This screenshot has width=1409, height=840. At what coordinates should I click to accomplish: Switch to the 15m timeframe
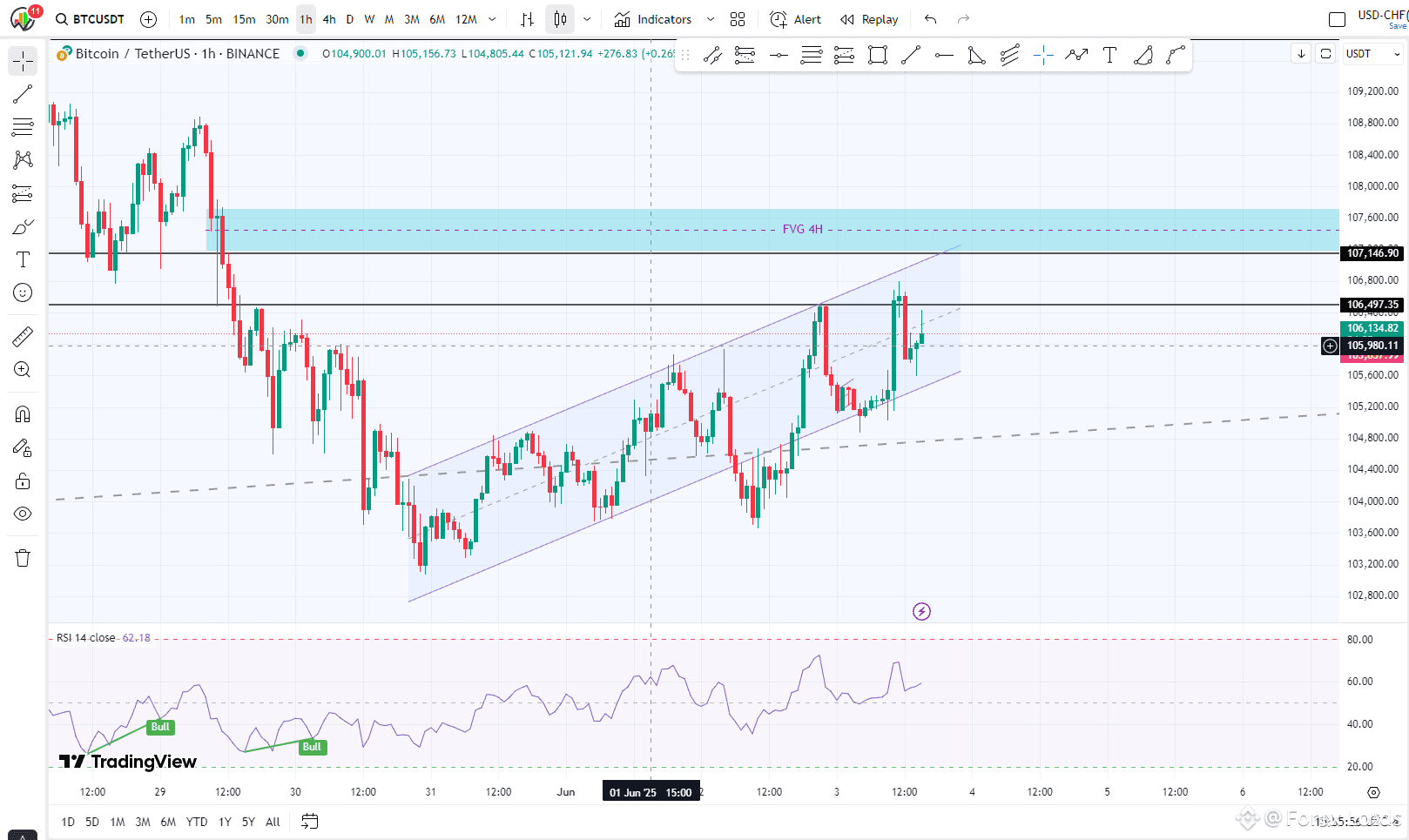pyautogui.click(x=244, y=19)
